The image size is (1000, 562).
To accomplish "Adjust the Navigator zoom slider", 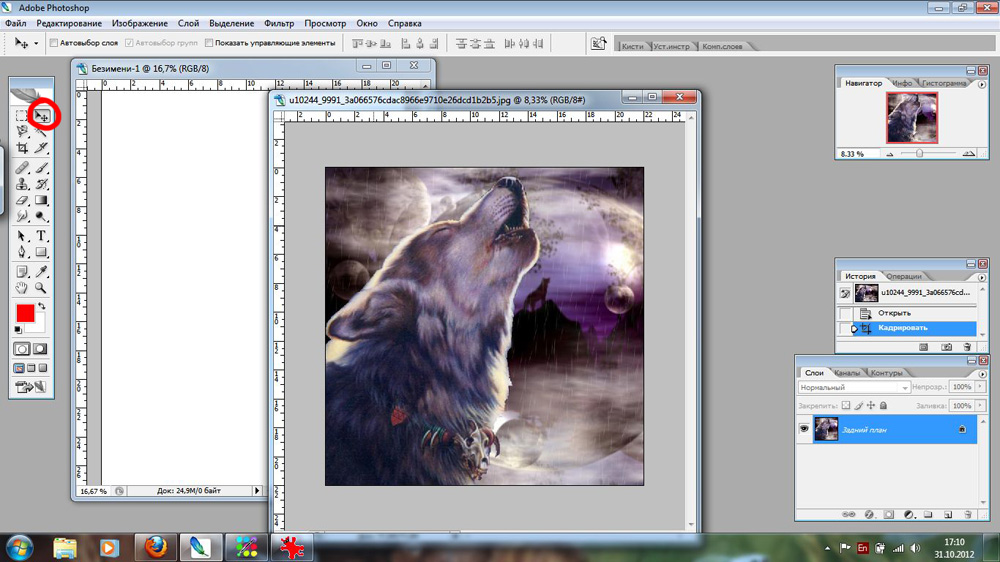I will [x=919, y=154].
